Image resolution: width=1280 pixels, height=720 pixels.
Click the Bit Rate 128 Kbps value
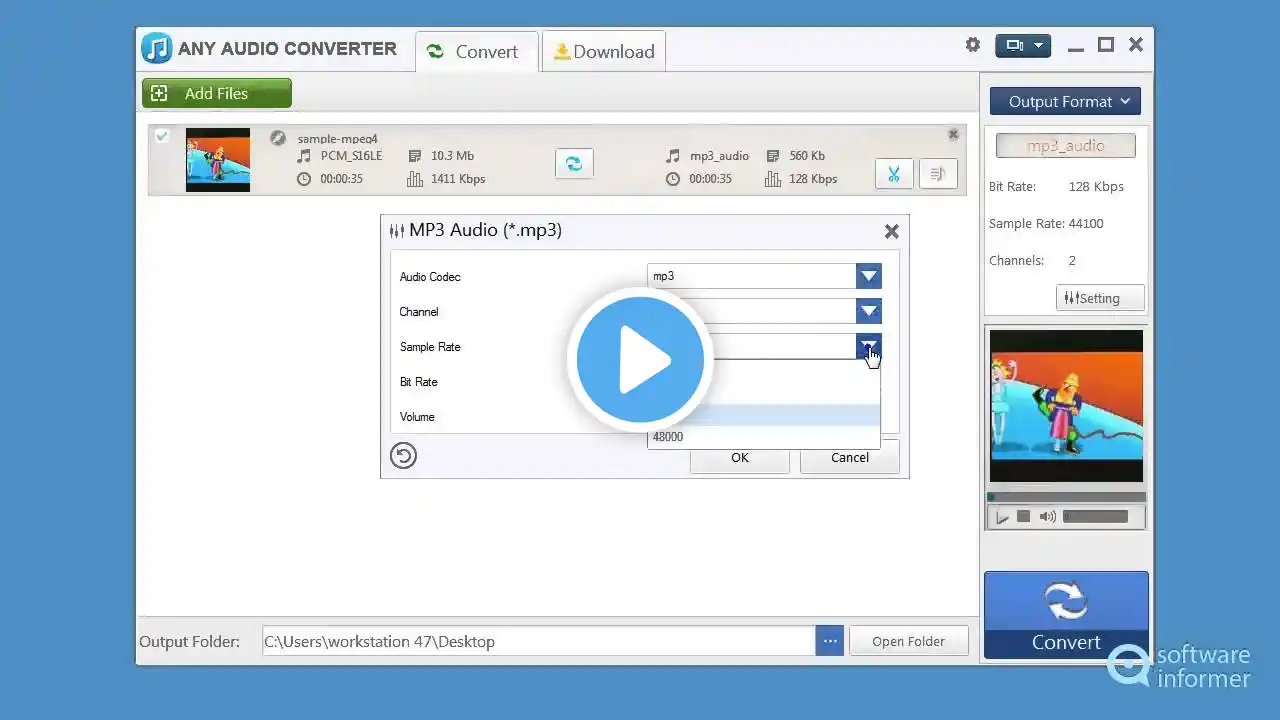click(1096, 187)
